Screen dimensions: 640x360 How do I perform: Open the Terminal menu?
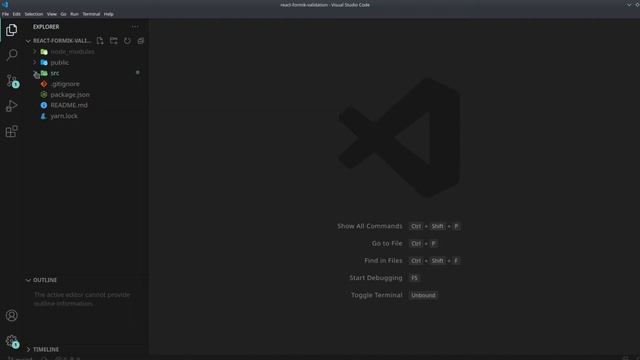pos(91,14)
